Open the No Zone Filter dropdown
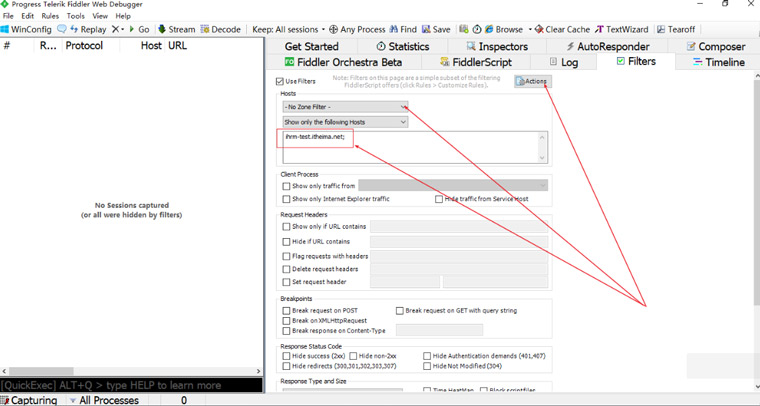Image resolution: width=760 pixels, height=406 pixels. click(346, 107)
